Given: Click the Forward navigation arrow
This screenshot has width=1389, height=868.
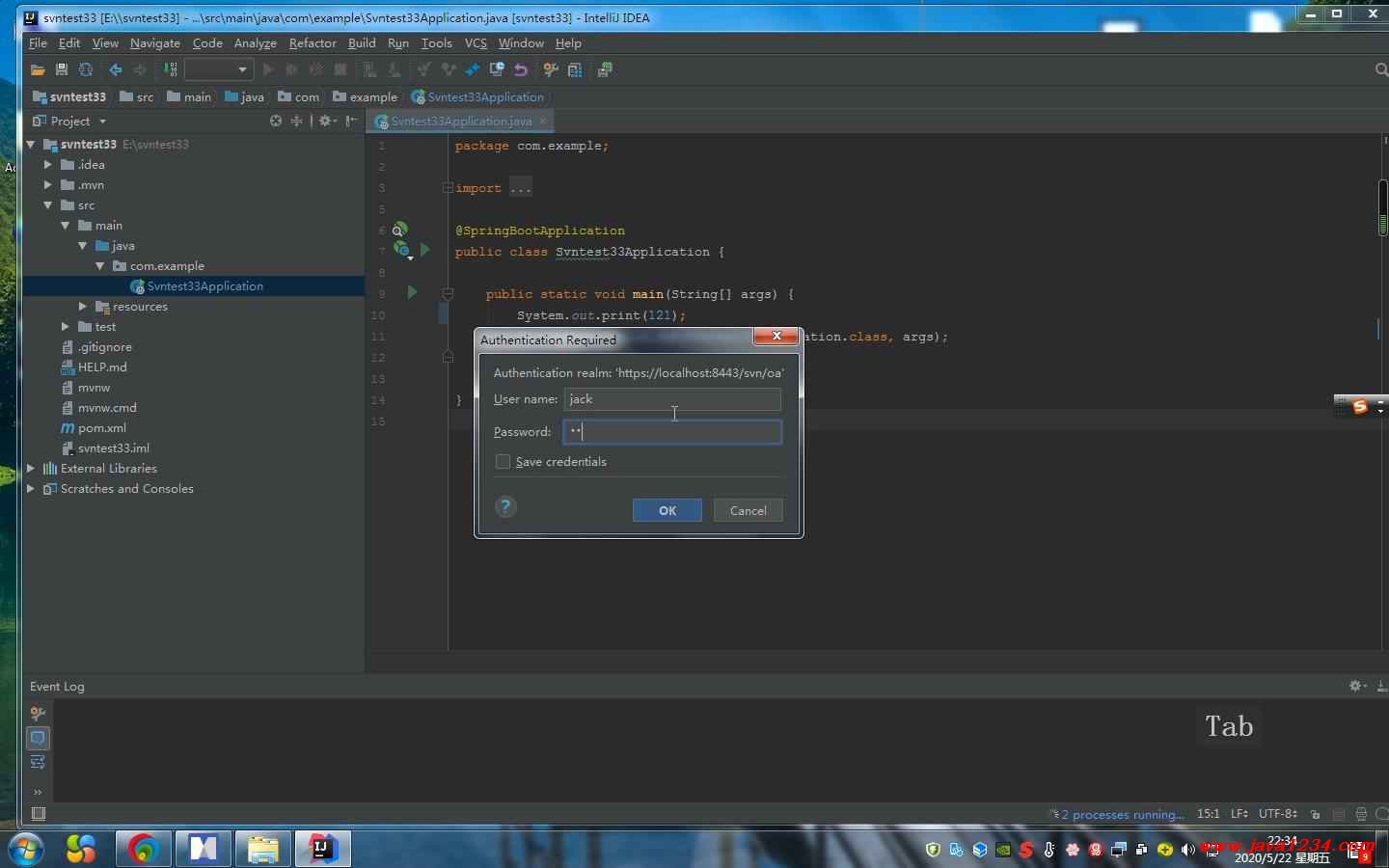Looking at the screenshot, I should click(140, 69).
